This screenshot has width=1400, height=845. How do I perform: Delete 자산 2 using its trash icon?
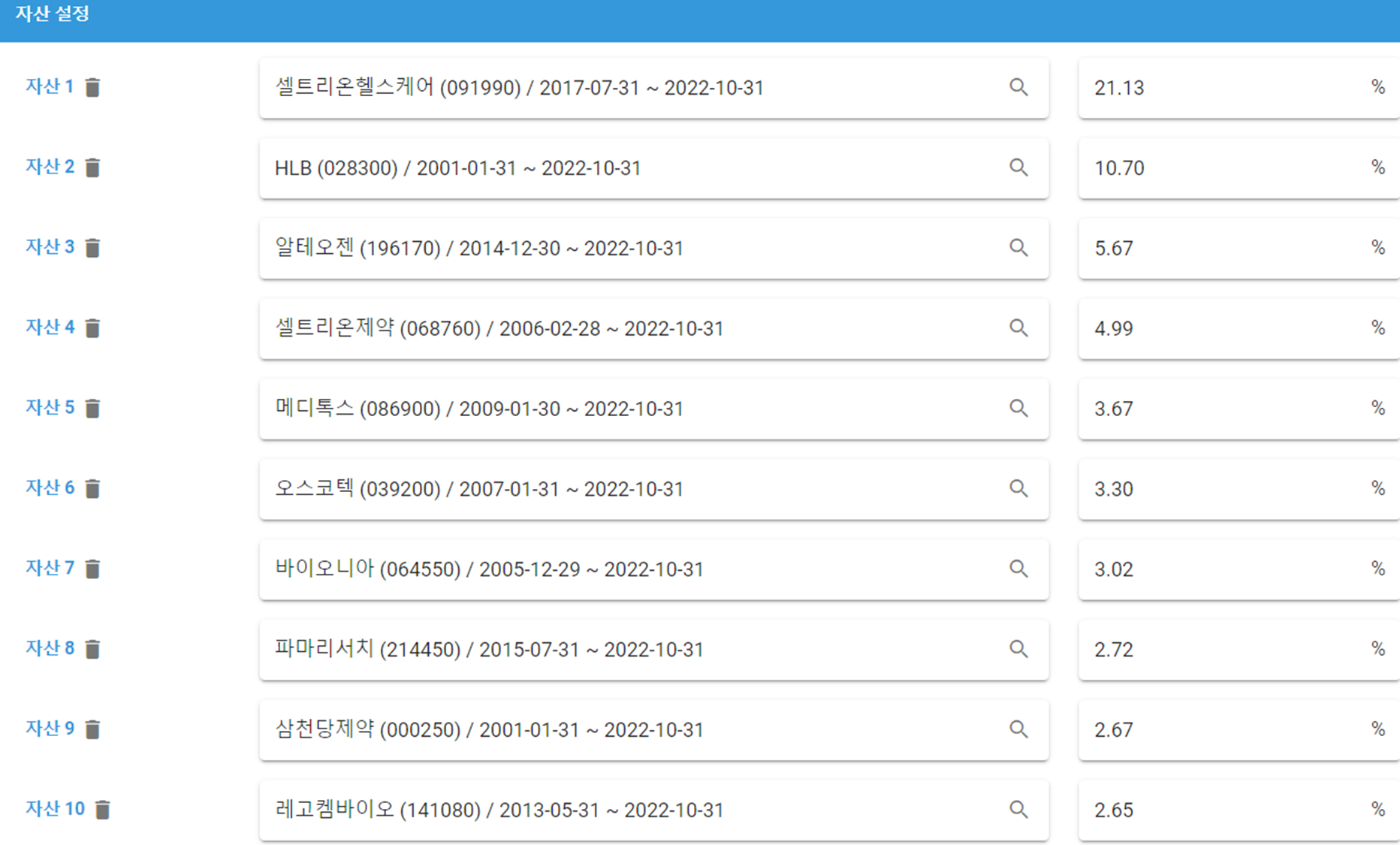[x=92, y=167]
